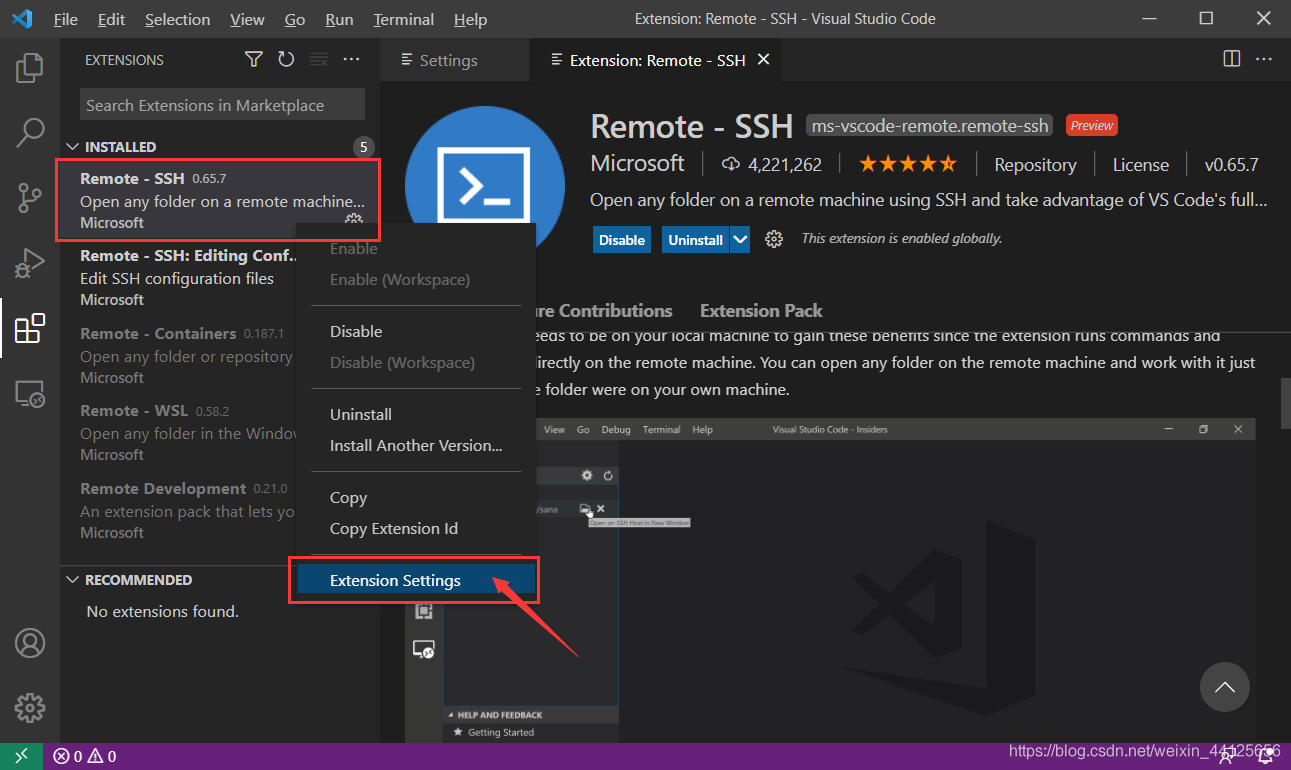Open the Repository link
Screen dimensions: 1291x770
click(1034, 165)
